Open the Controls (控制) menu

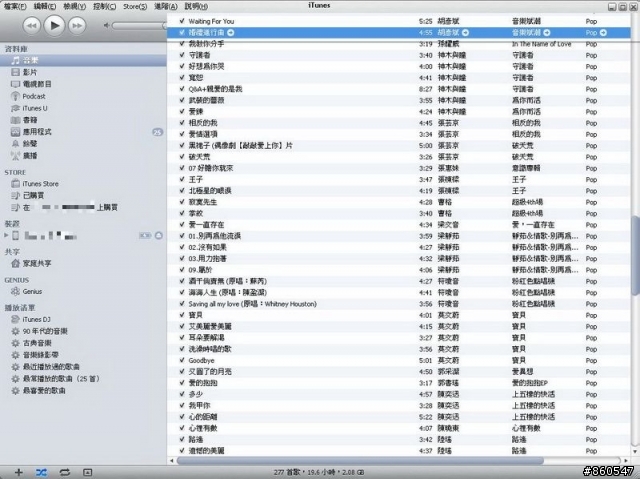pos(104,6)
